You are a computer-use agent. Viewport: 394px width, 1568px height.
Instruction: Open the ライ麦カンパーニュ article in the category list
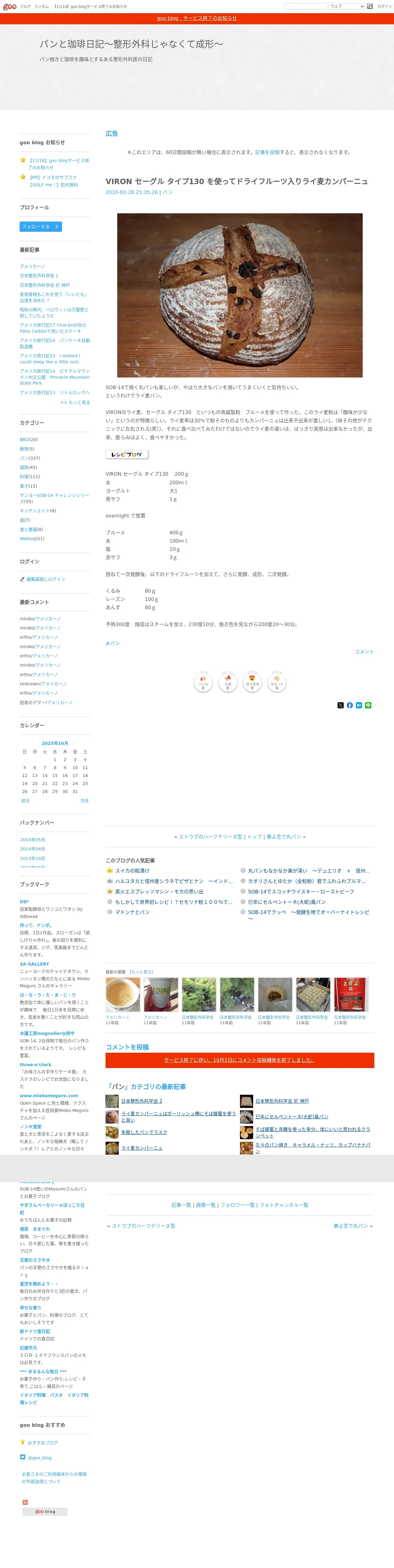tap(142, 1148)
